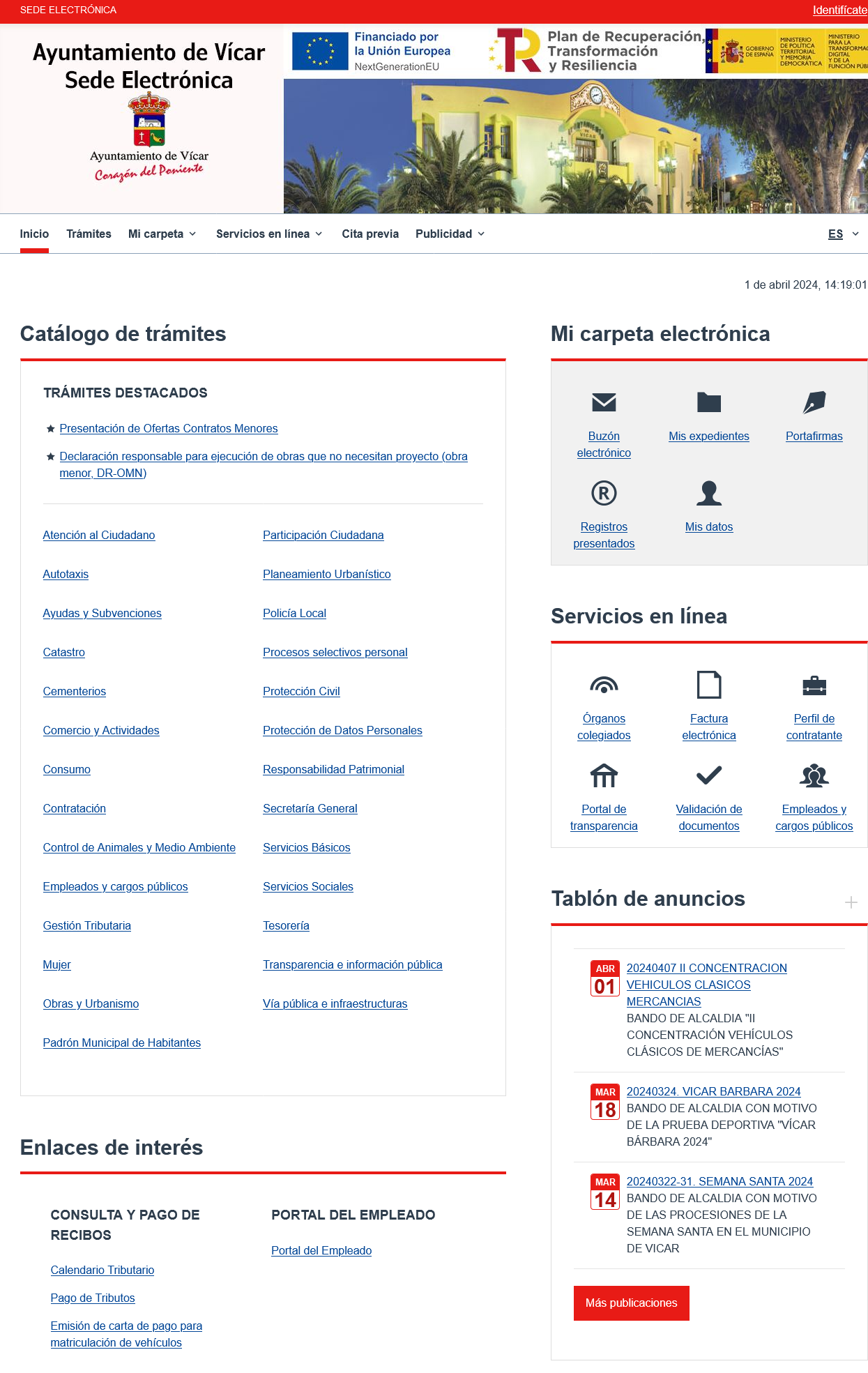Open the Mis datos person icon
The image size is (868, 1373).
(x=709, y=493)
